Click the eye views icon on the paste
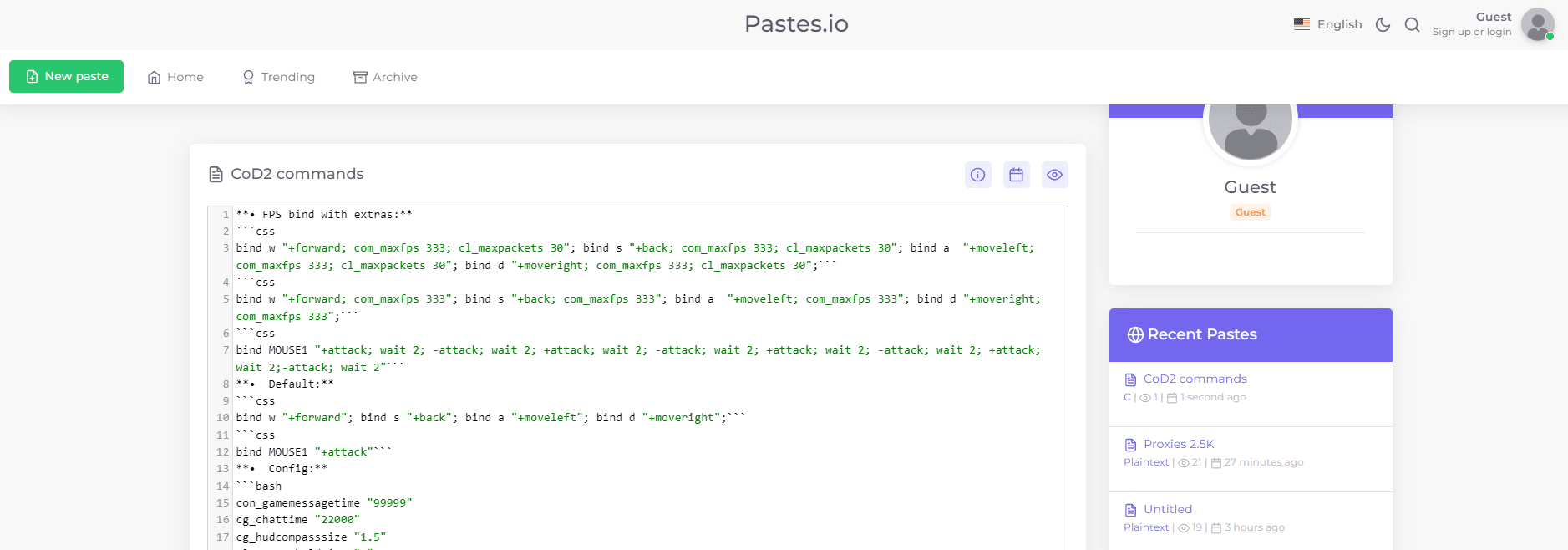This screenshot has height=550, width=1568. [x=1054, y=175]
